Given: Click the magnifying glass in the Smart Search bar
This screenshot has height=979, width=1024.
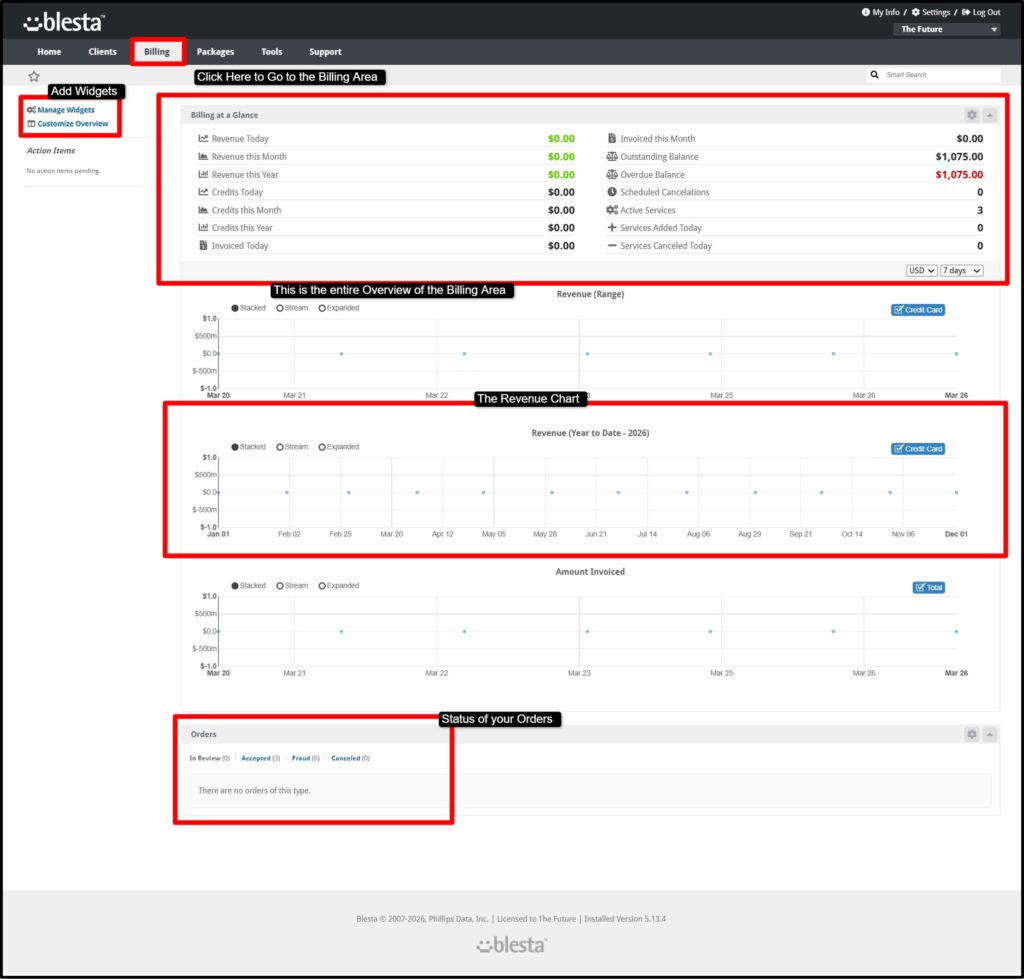Looking at the screenshot, I should coord(875,74).
